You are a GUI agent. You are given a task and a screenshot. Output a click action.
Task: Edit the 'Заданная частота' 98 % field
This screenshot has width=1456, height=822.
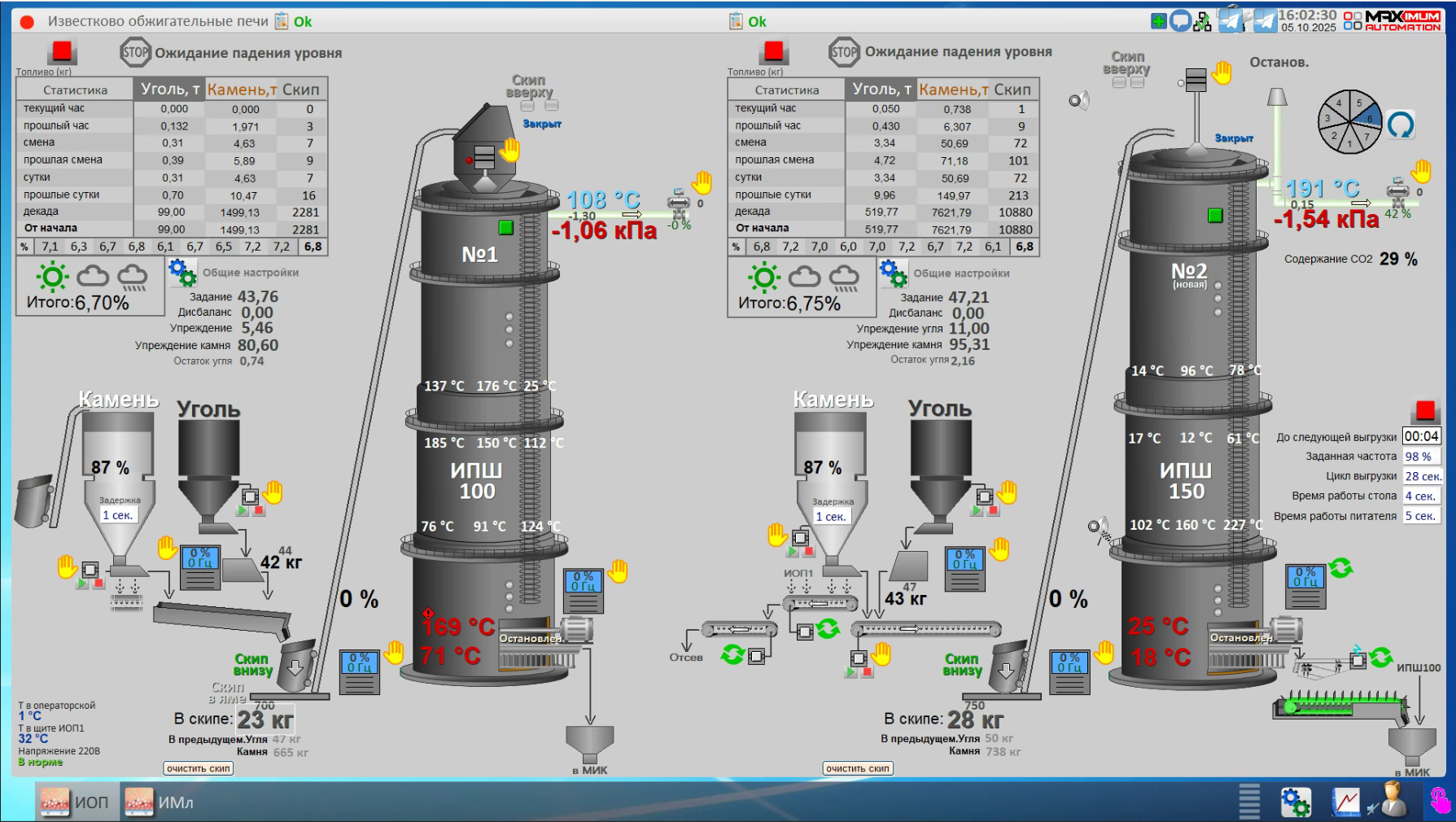pos(1419,457)
